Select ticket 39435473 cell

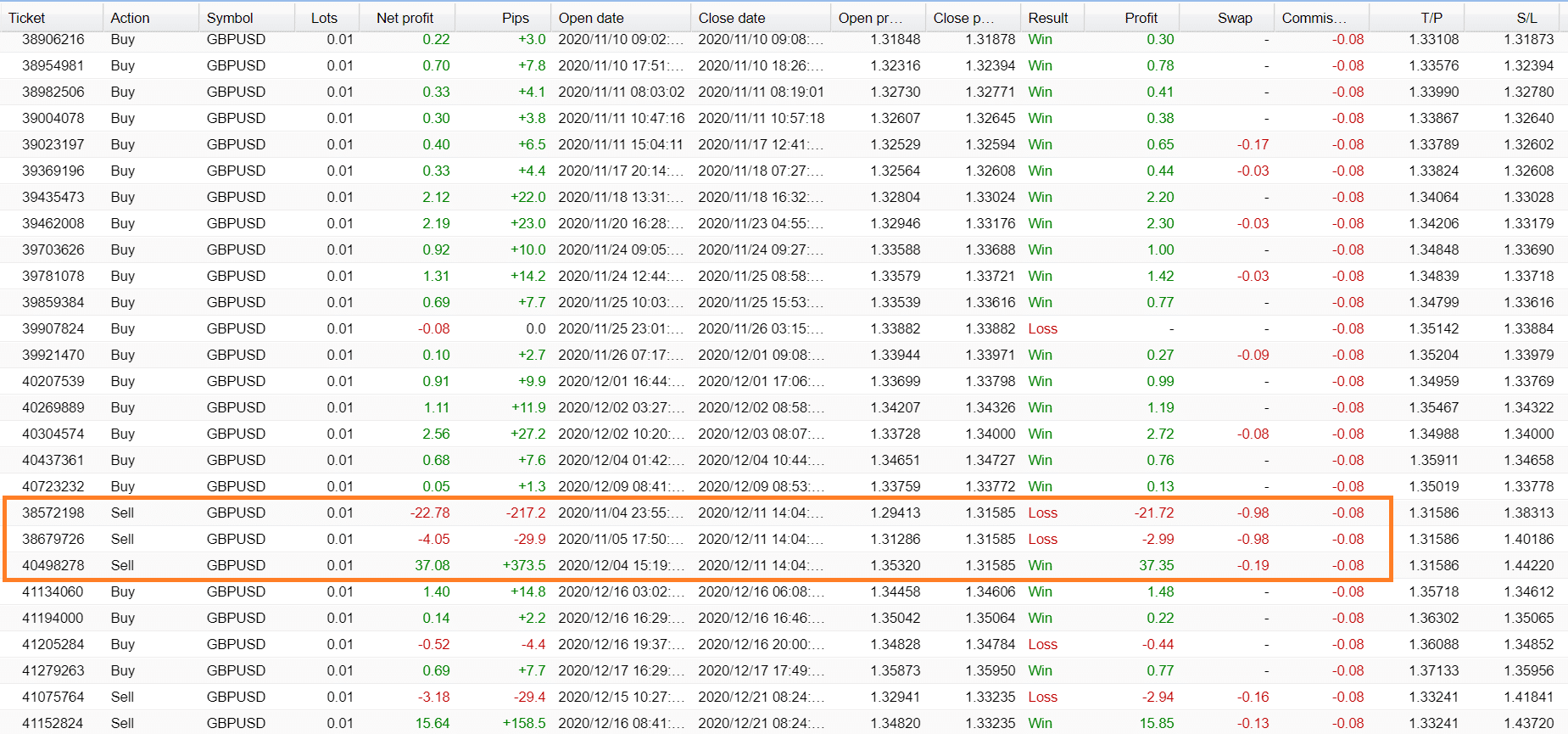coord(53,197)
